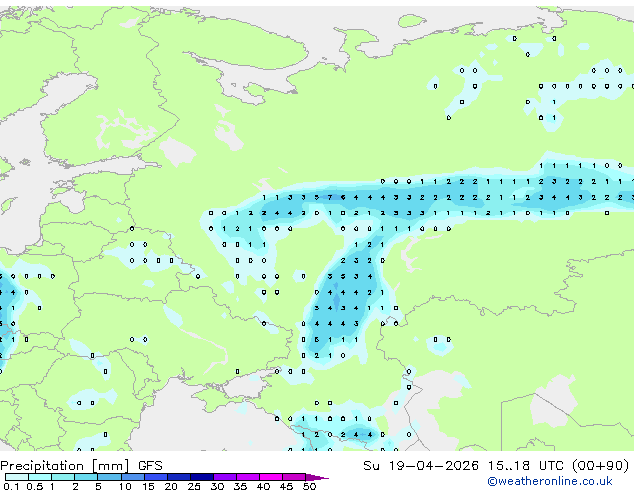Pick the 30–35 mm violet swatch
Viewport: 634px width, 490px height.
point(225,477)
